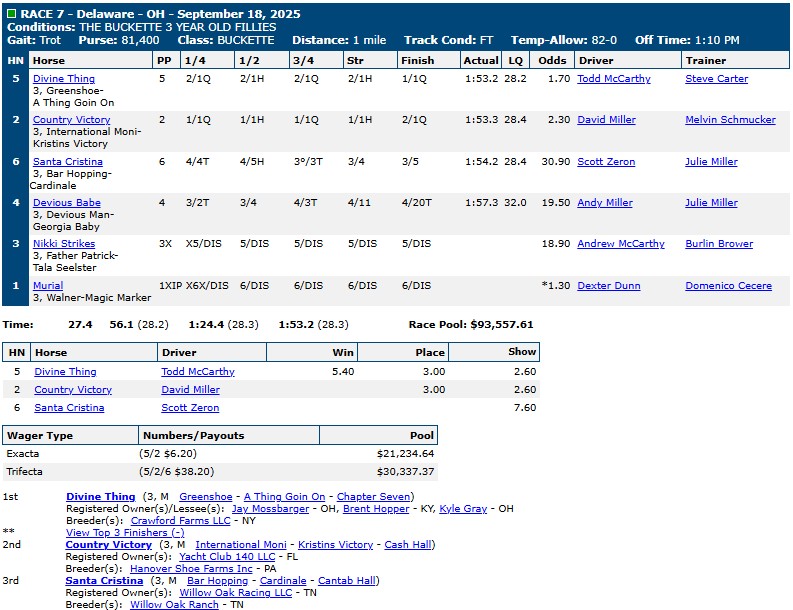Select driver Dexter Dunn
This screenshot has width=793, height=610.
pos(610,286)
